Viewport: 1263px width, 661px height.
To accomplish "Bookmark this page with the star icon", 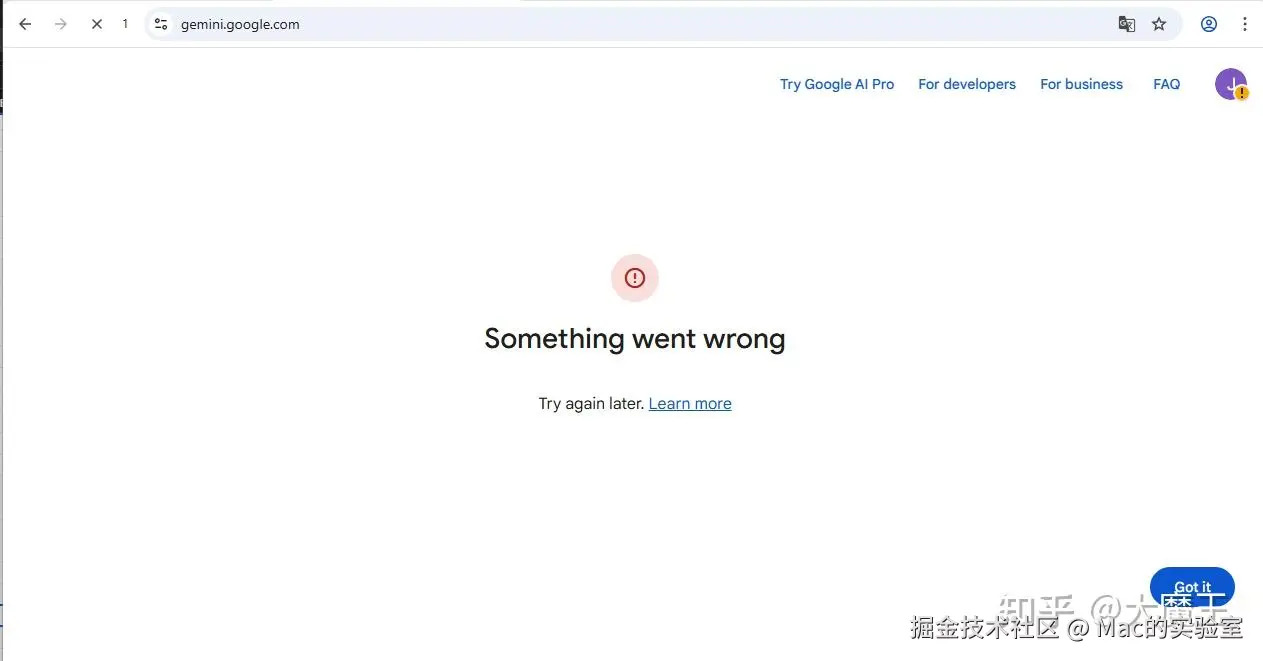I will click(x=1159, y=24).
